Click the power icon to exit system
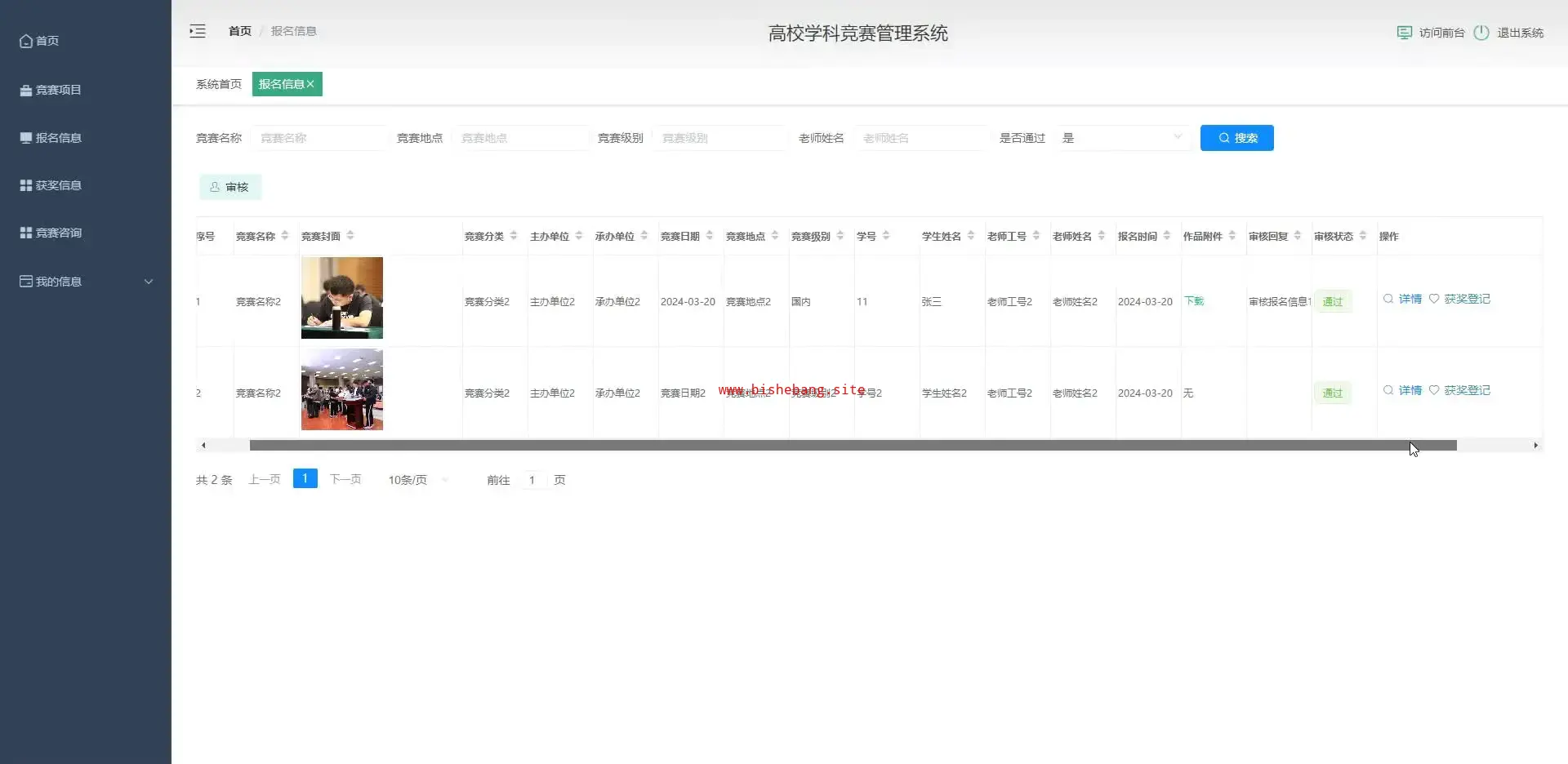The image size is (1568, 764). [x=1481, y=33]
